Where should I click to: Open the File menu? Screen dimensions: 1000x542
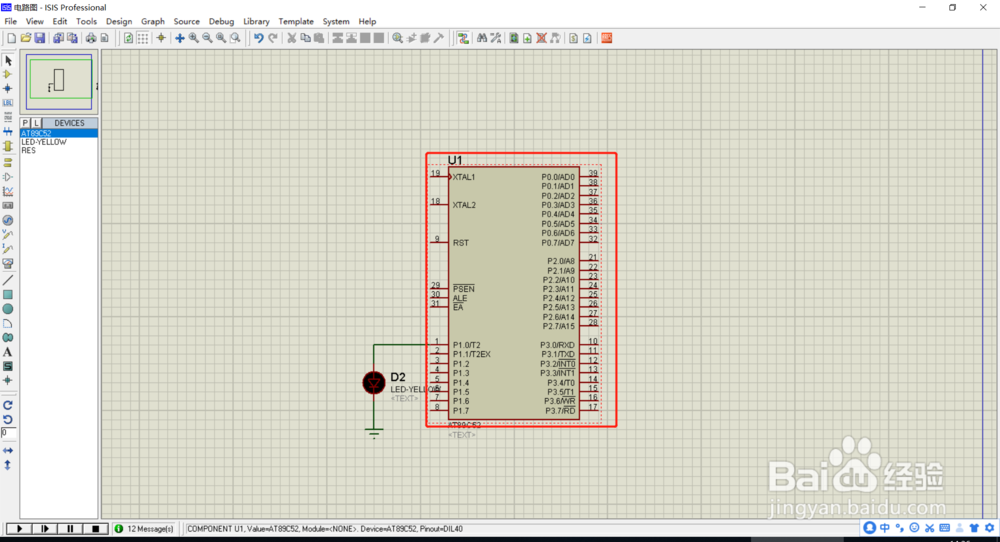[11, 21]
